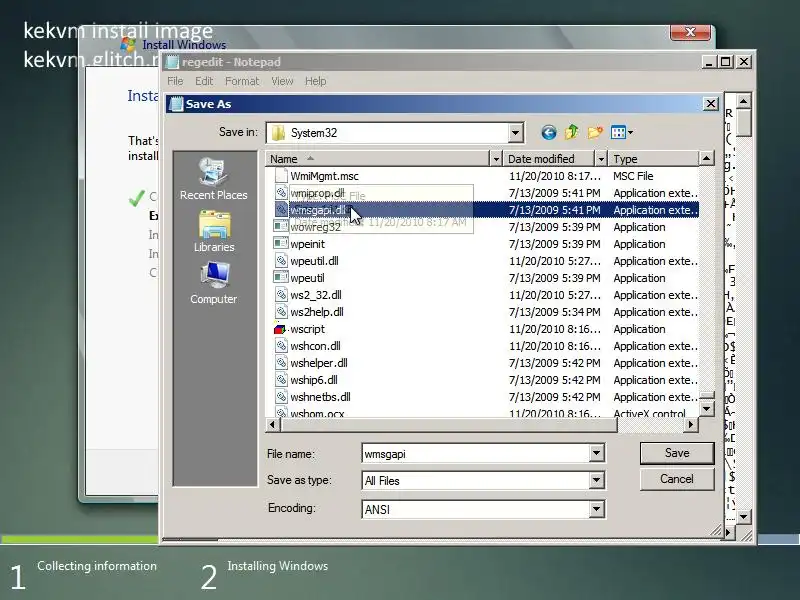This screenshot has height=600, width=800.
Task: Select the wpeinit application icon
Action: [x=281, y=244]
